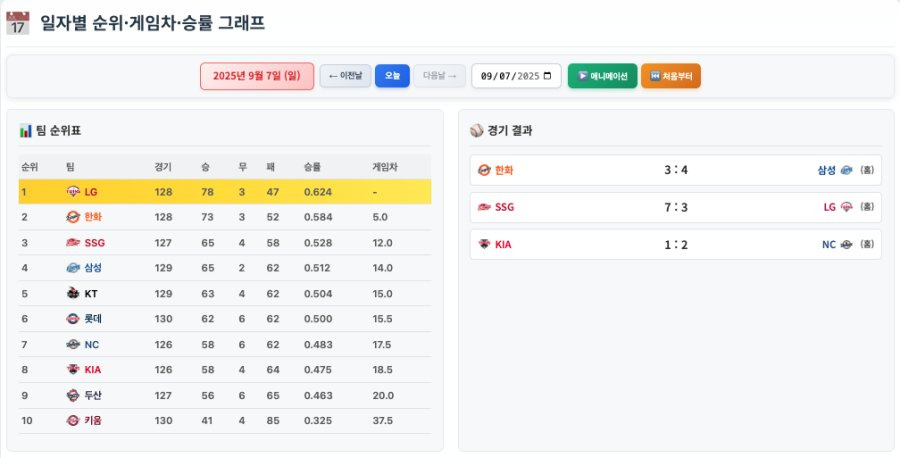The image size is (900, 458).
Task: Click 한화 games behind value 5.0
Action: click(380, 217)
